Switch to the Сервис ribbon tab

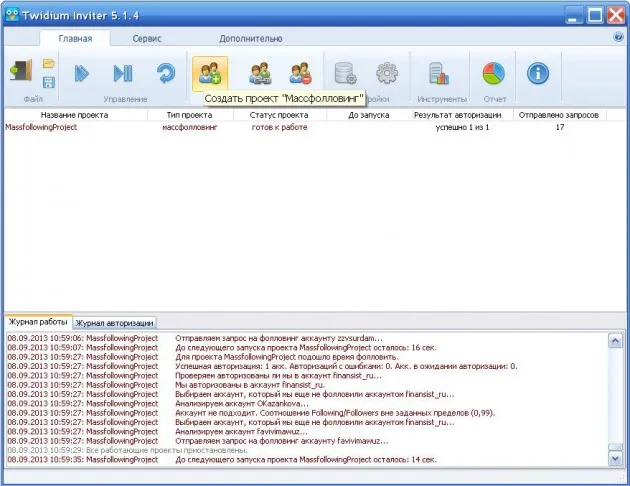click(147, 39)
